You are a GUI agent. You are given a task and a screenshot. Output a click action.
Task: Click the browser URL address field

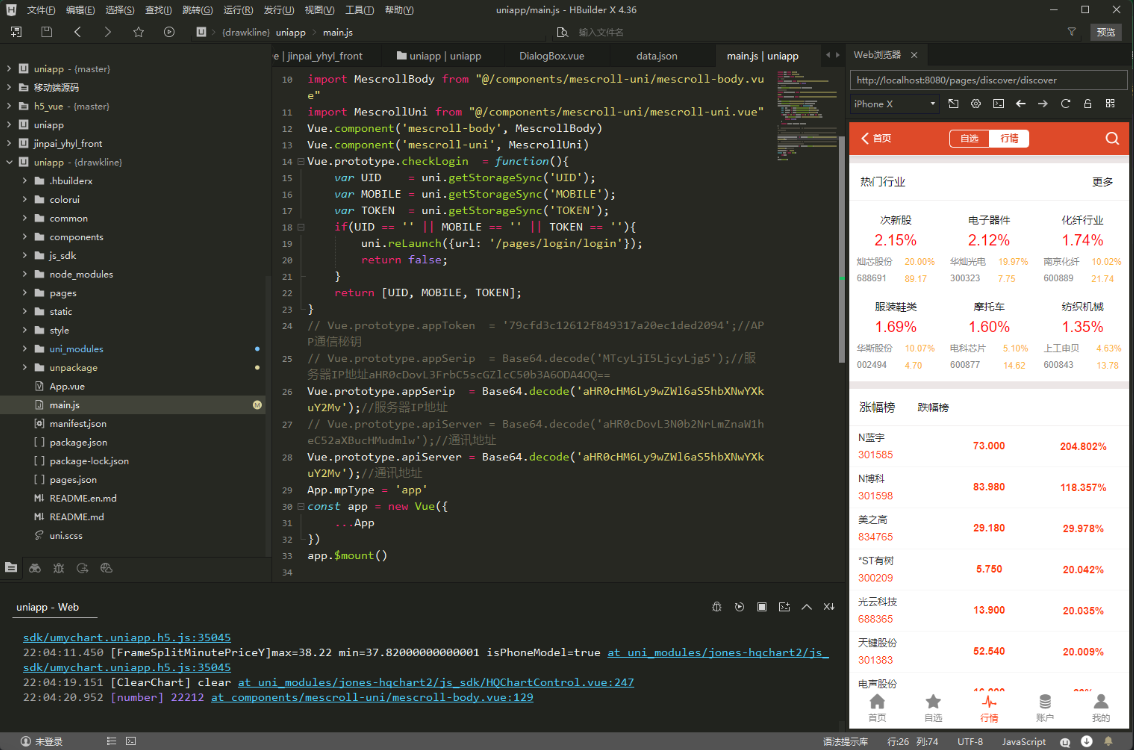(988, 80)
